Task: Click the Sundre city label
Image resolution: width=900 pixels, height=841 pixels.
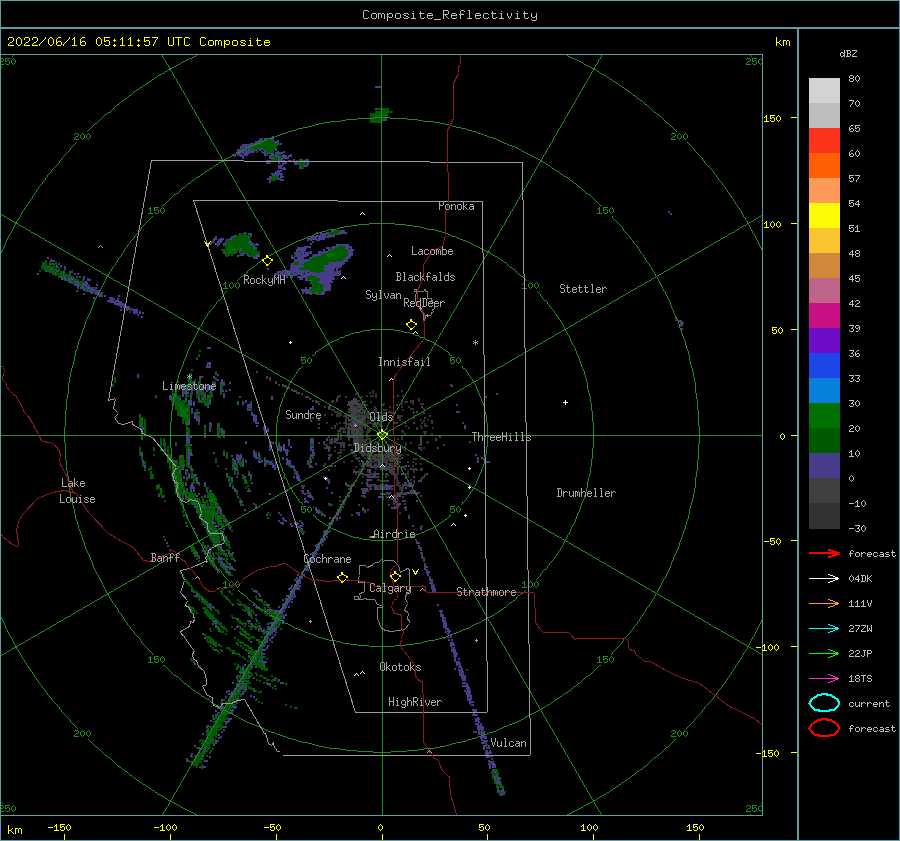Action: (303, 414)
